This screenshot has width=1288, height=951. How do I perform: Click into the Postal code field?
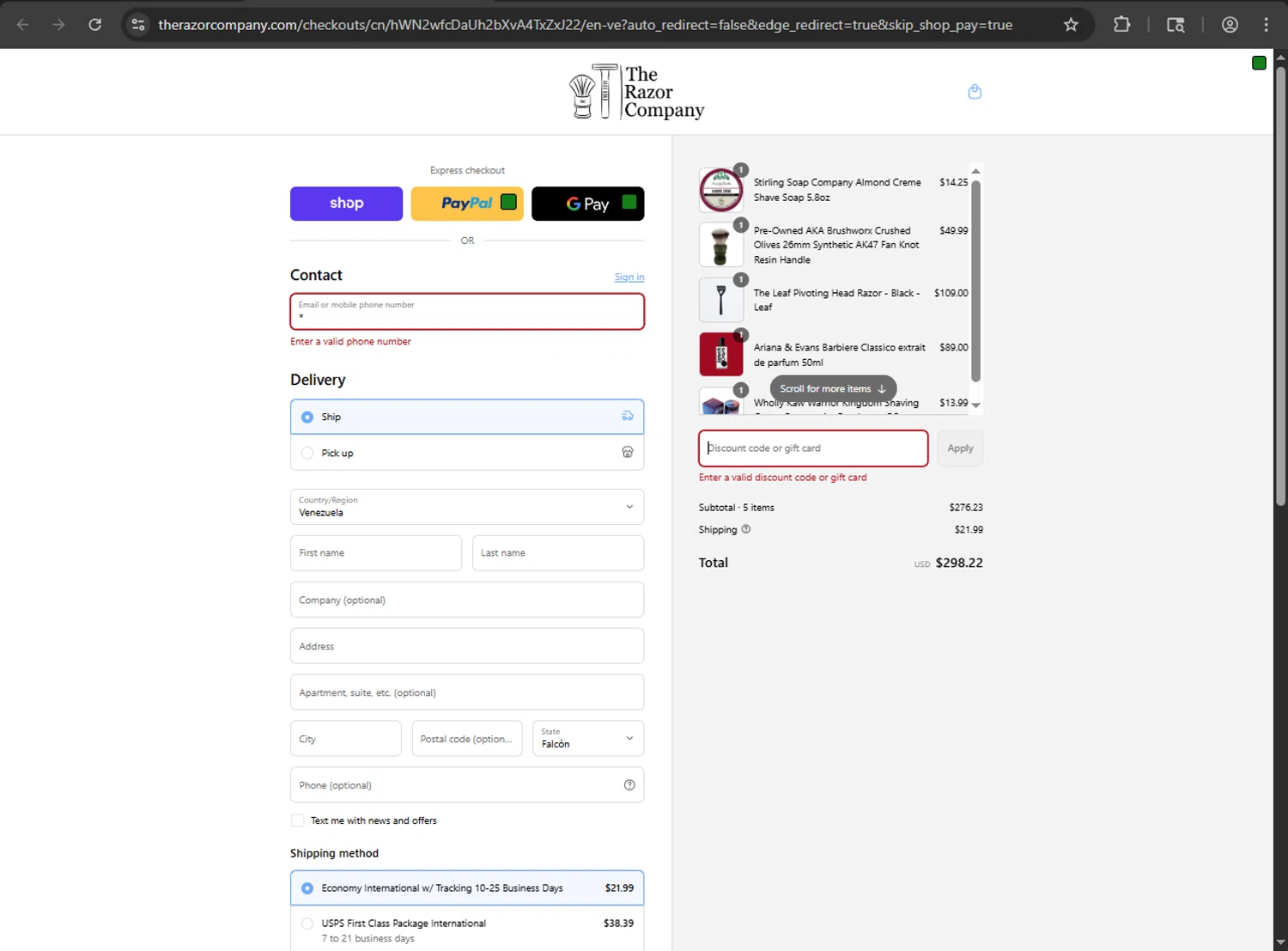point(467,739)
